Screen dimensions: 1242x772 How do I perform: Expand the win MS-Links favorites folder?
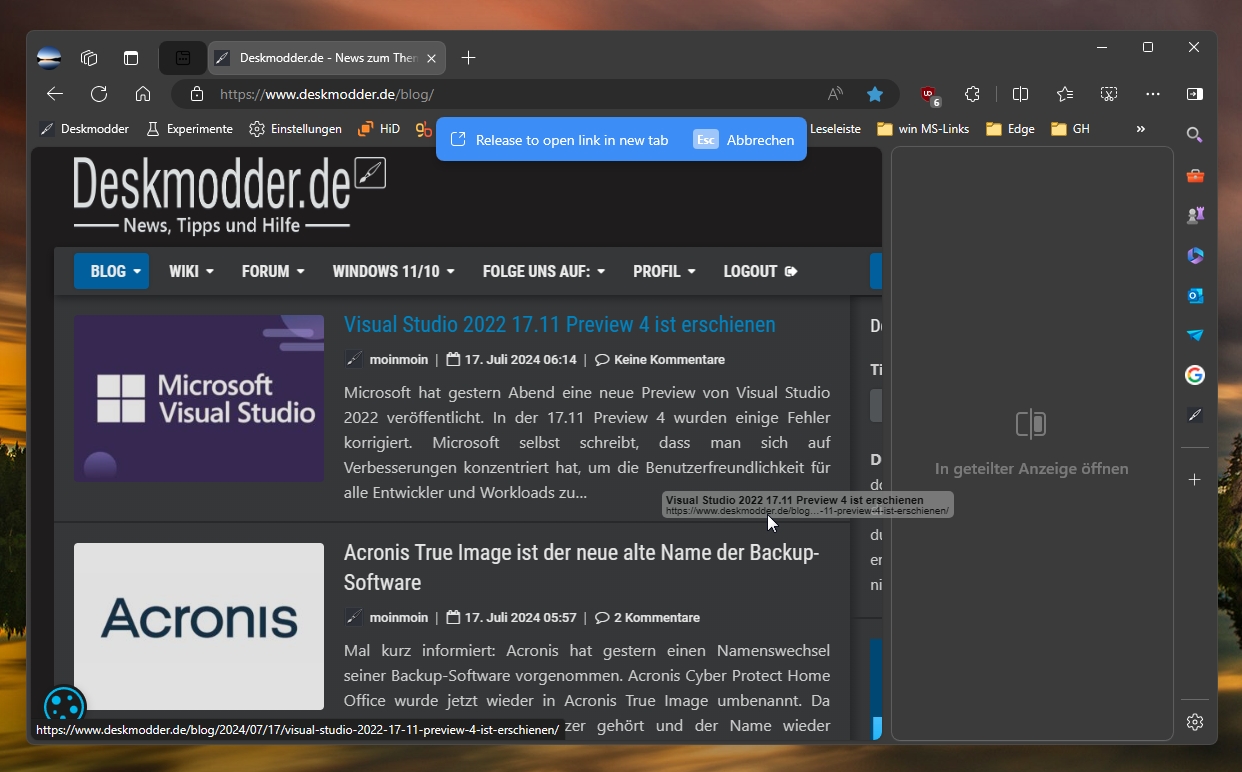923,129
